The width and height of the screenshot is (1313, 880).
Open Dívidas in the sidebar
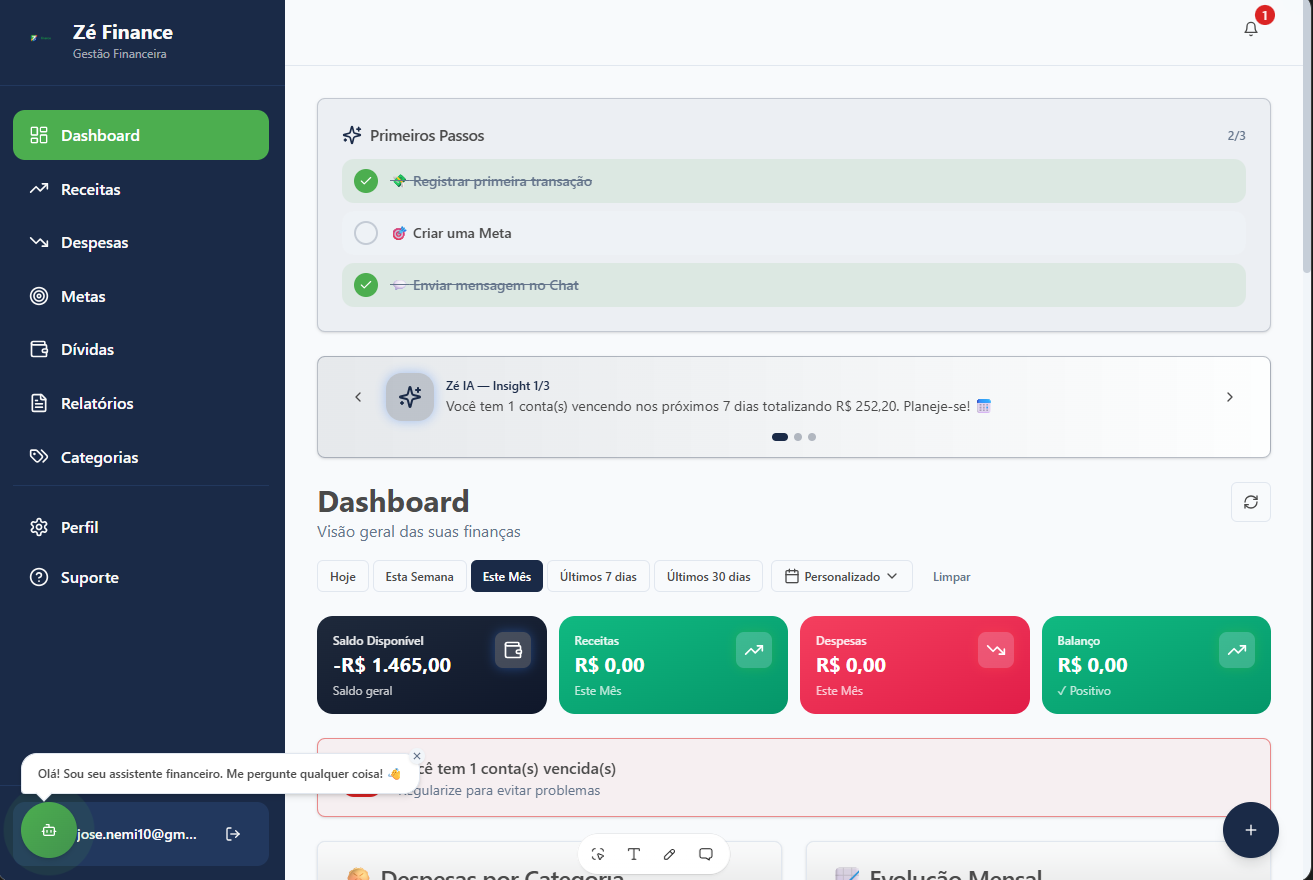pos(141,350)
